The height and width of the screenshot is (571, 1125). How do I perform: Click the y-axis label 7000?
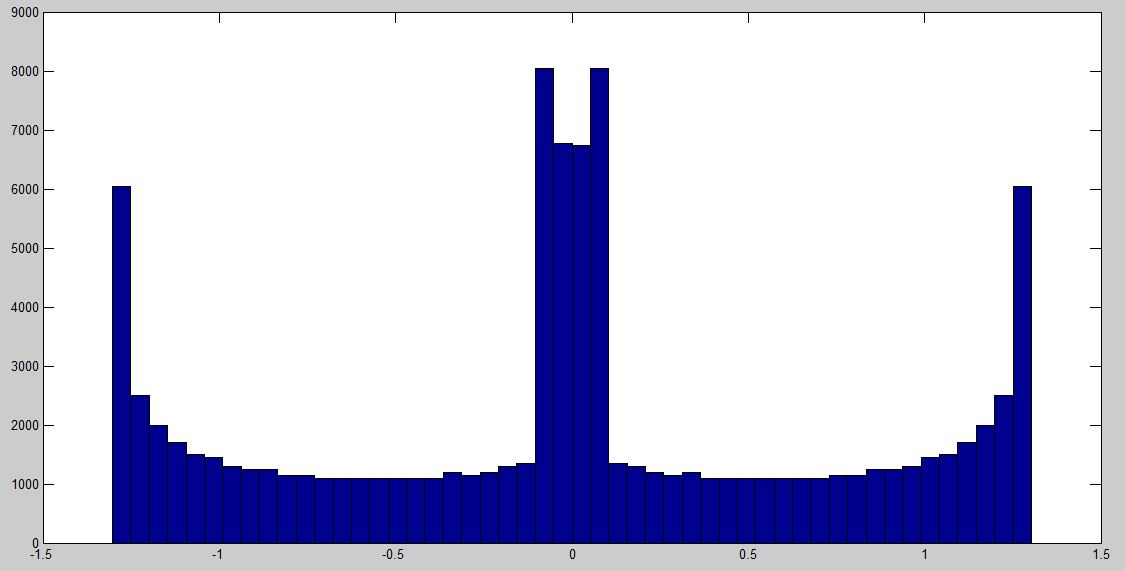(x=25, y=131)
